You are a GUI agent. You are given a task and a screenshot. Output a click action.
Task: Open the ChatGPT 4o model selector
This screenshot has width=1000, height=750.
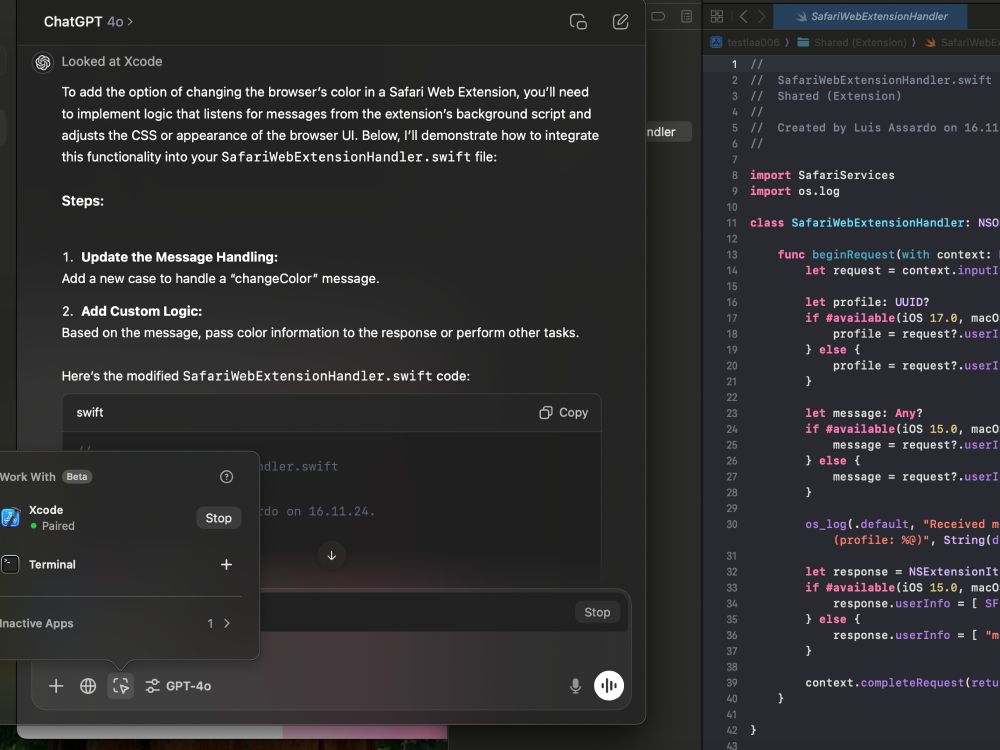89,22
